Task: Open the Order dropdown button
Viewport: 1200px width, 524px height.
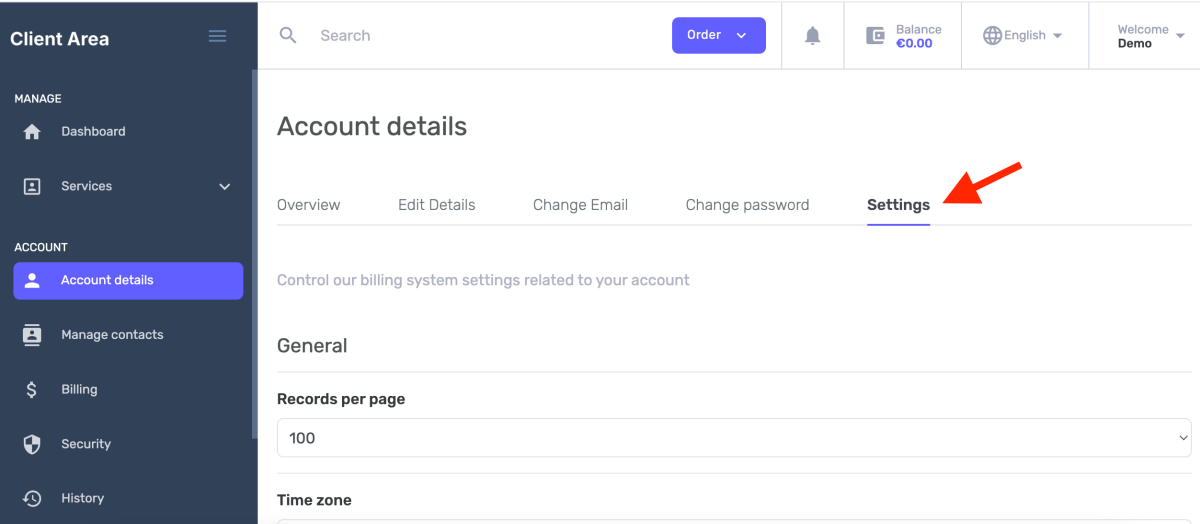Action: [x=718, y=35]
